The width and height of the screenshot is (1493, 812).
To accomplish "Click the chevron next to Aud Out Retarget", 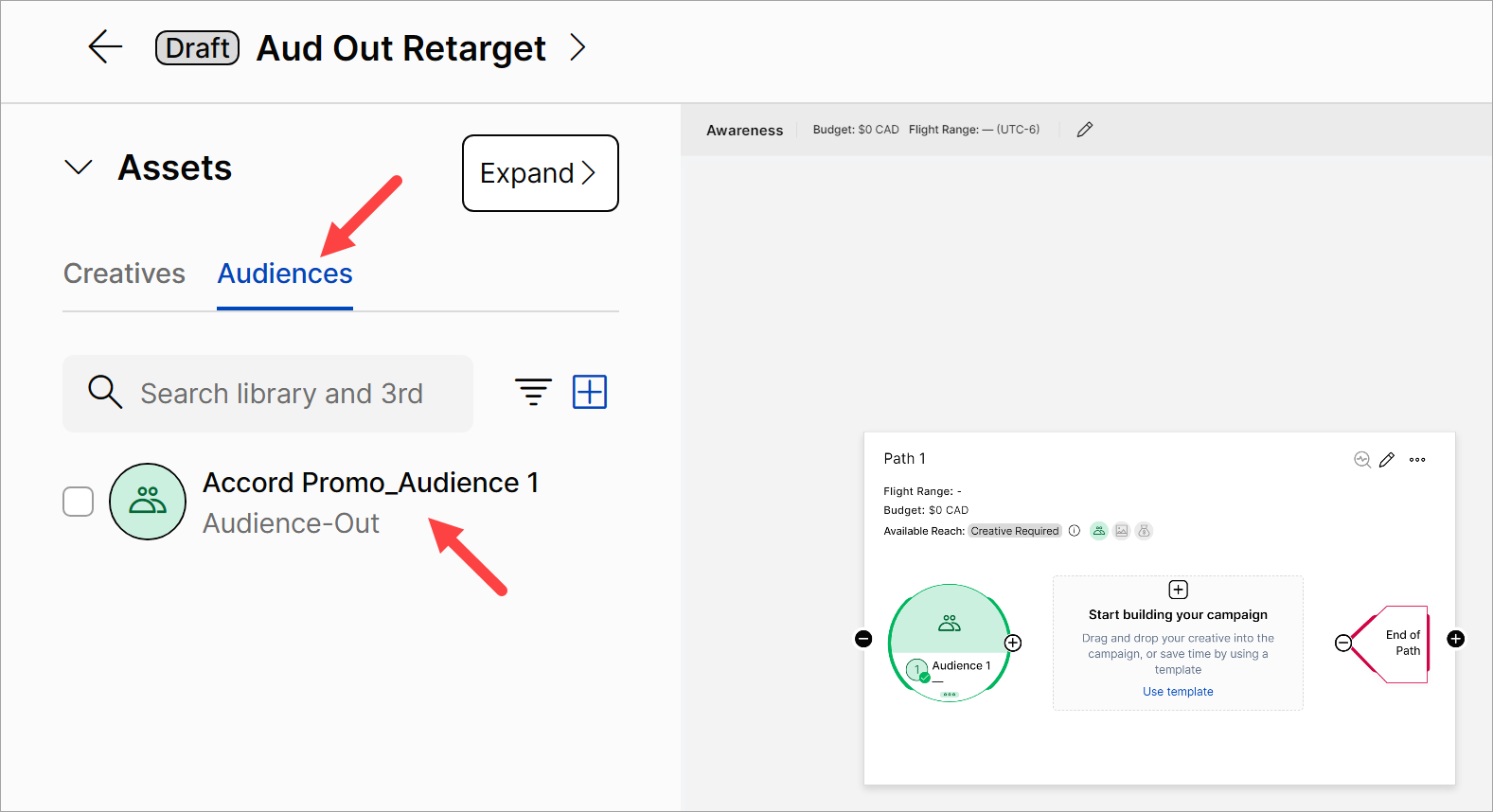I will pyautogui.click(x=578, y=47).
